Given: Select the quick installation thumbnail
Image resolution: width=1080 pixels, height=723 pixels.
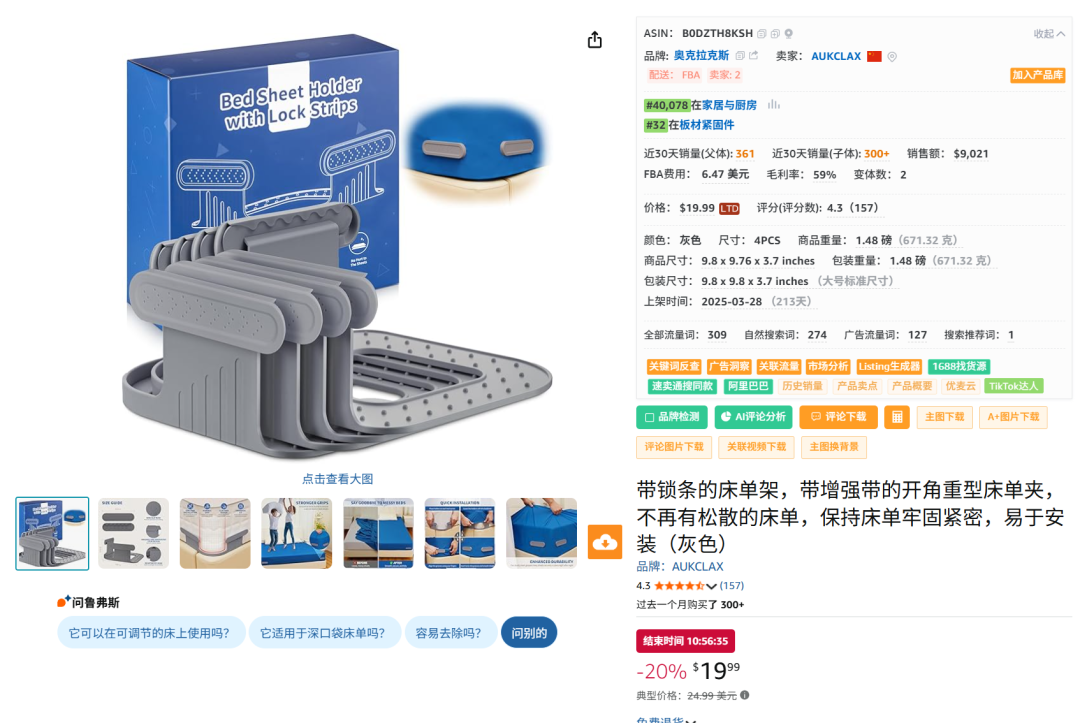Looking at the screenshot, I should tap(460, 534).
